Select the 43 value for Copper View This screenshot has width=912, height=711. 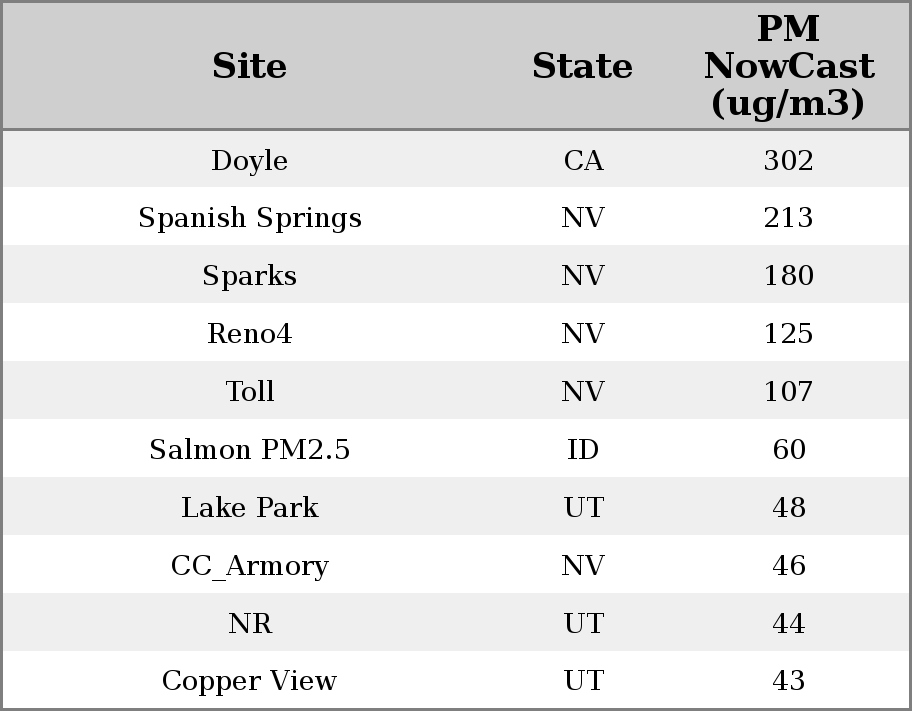(788, 681)
